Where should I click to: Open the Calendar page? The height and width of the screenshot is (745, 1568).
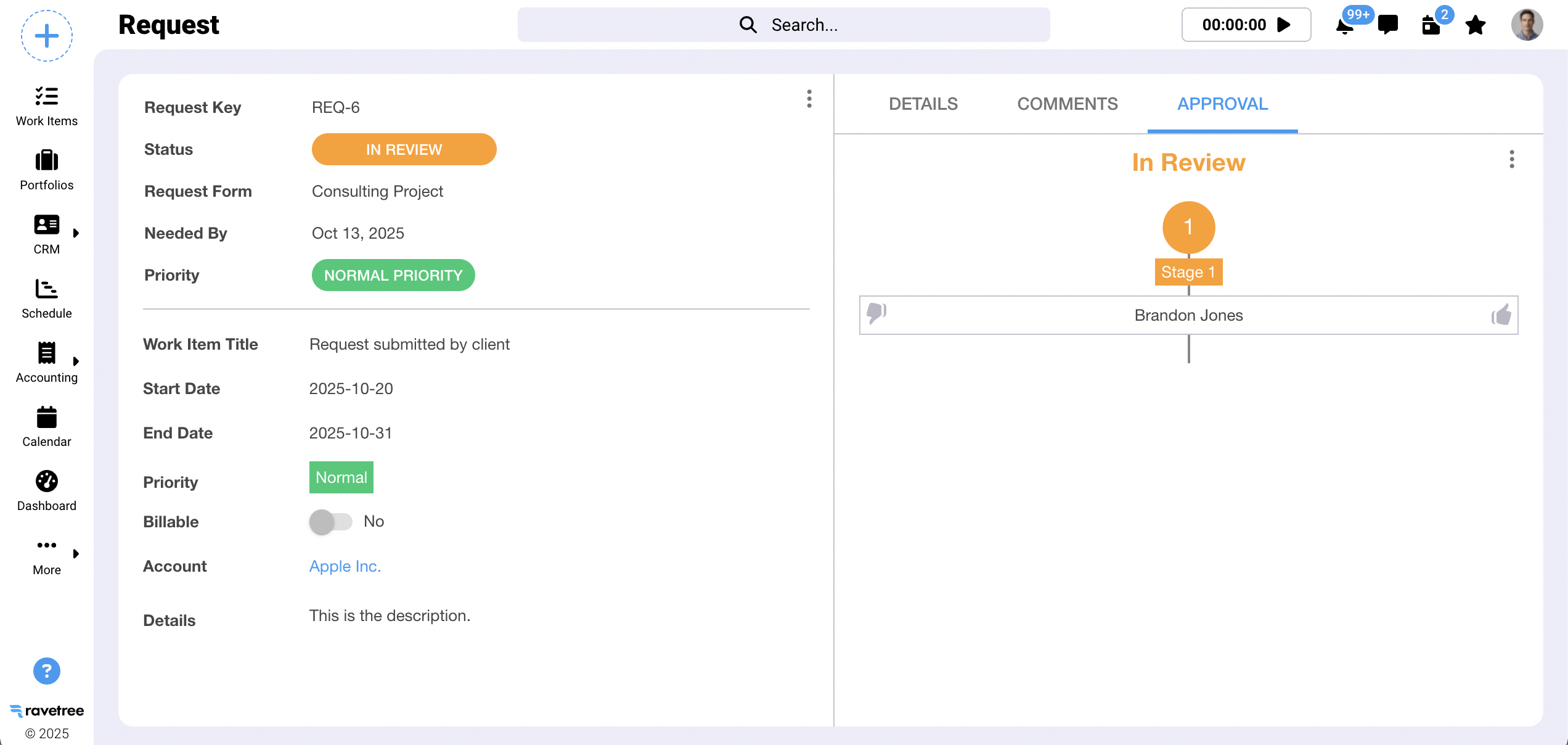(47, 427)
